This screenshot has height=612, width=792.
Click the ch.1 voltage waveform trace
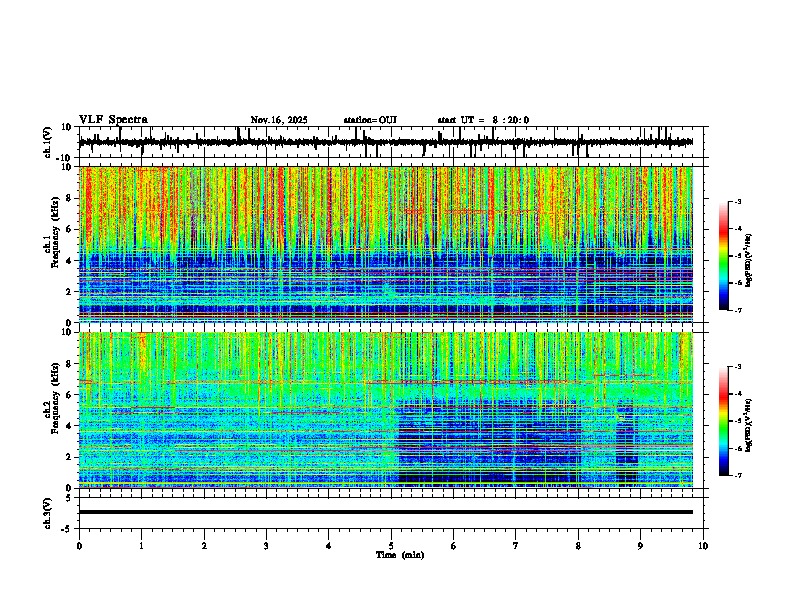coord(386,142)
